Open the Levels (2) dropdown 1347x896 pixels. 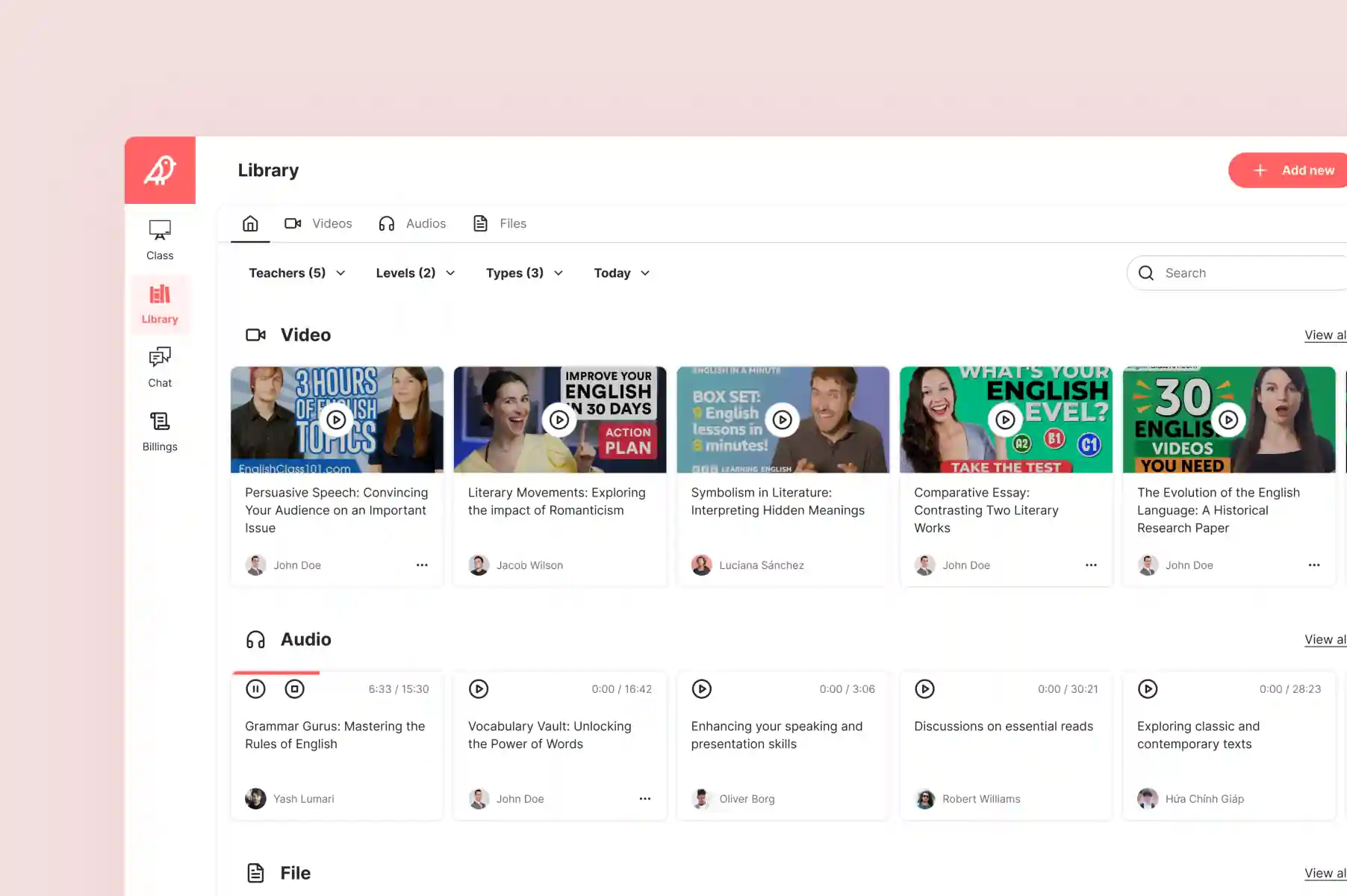pos(414,273)
